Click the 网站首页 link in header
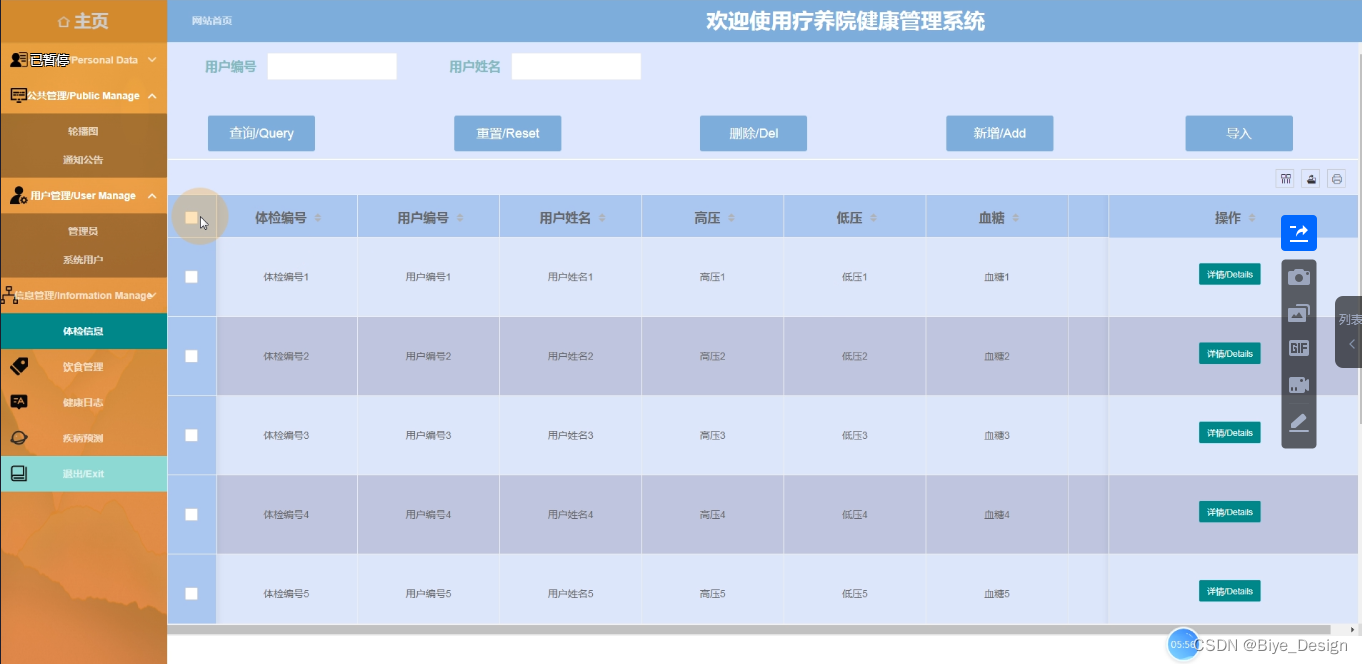 [x=211, y=21]
